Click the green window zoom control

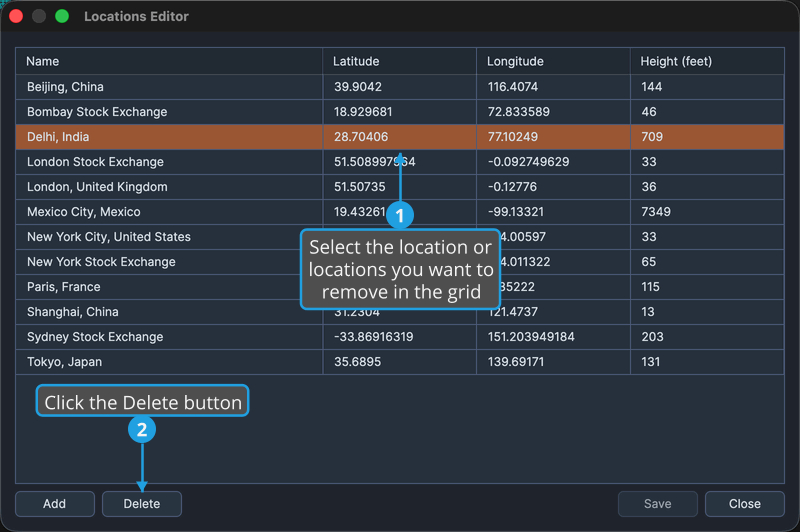coord(62,16)
